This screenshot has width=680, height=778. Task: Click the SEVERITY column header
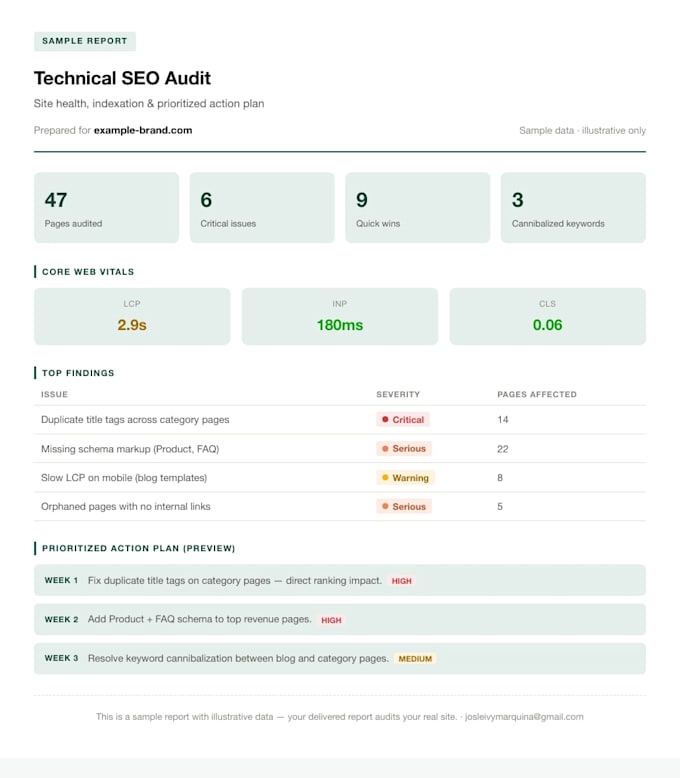(x=398, y=394)
